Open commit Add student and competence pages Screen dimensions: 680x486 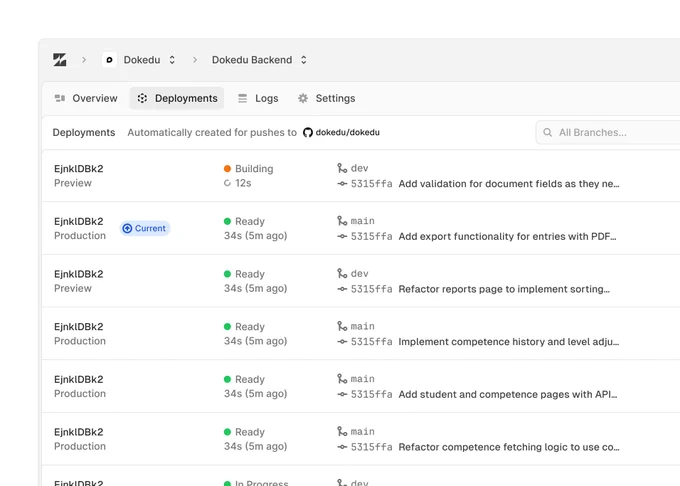click(508, 395)
